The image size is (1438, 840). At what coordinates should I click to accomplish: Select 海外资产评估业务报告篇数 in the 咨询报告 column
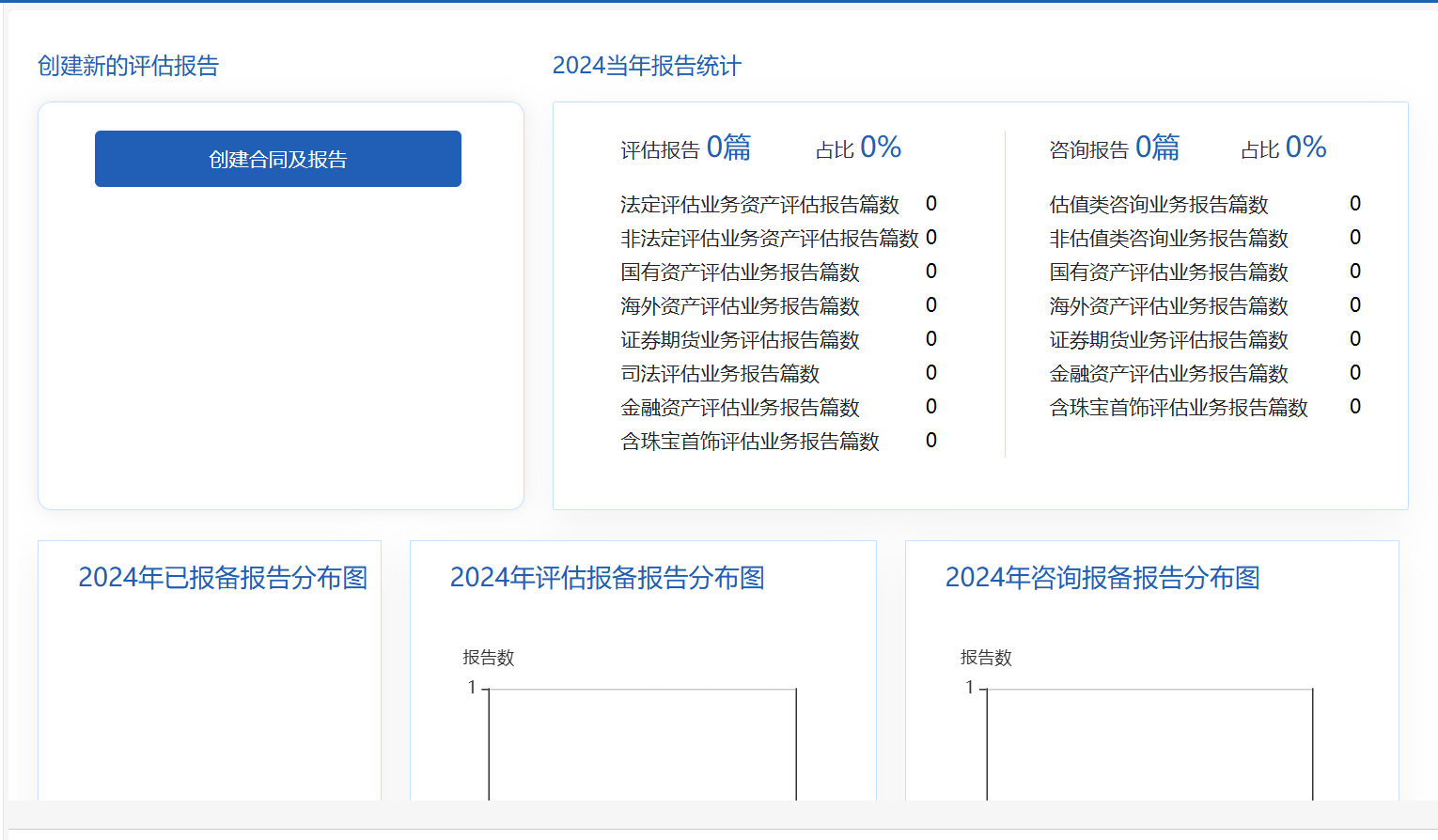tap(1168, 306)
